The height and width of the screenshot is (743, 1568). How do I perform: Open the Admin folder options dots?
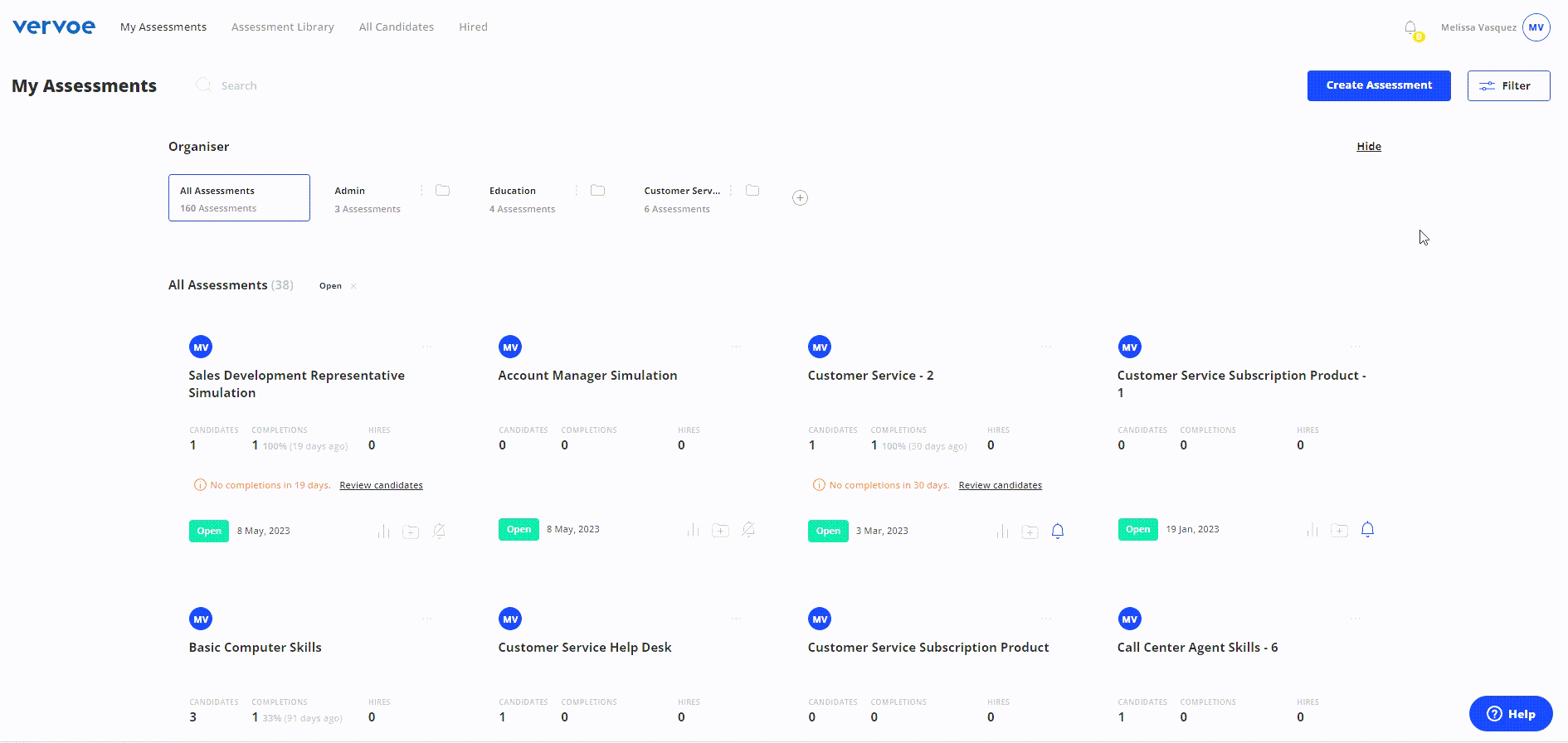click(x=421, y=191)
